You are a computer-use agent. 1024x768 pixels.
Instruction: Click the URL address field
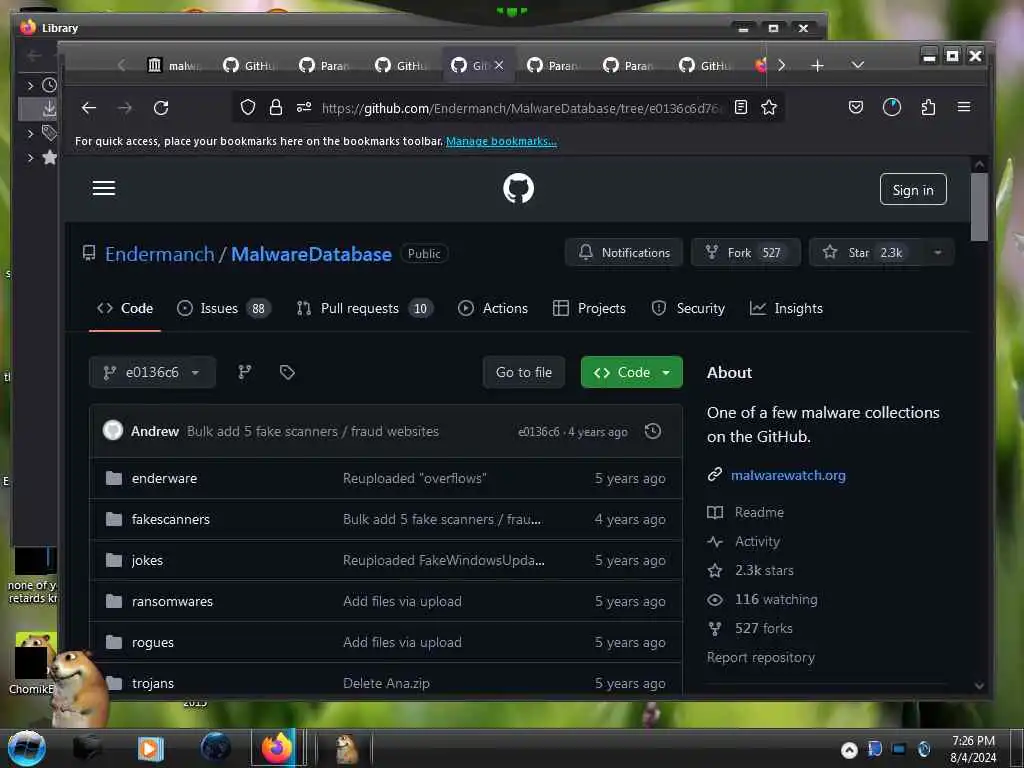pos(520,108)
